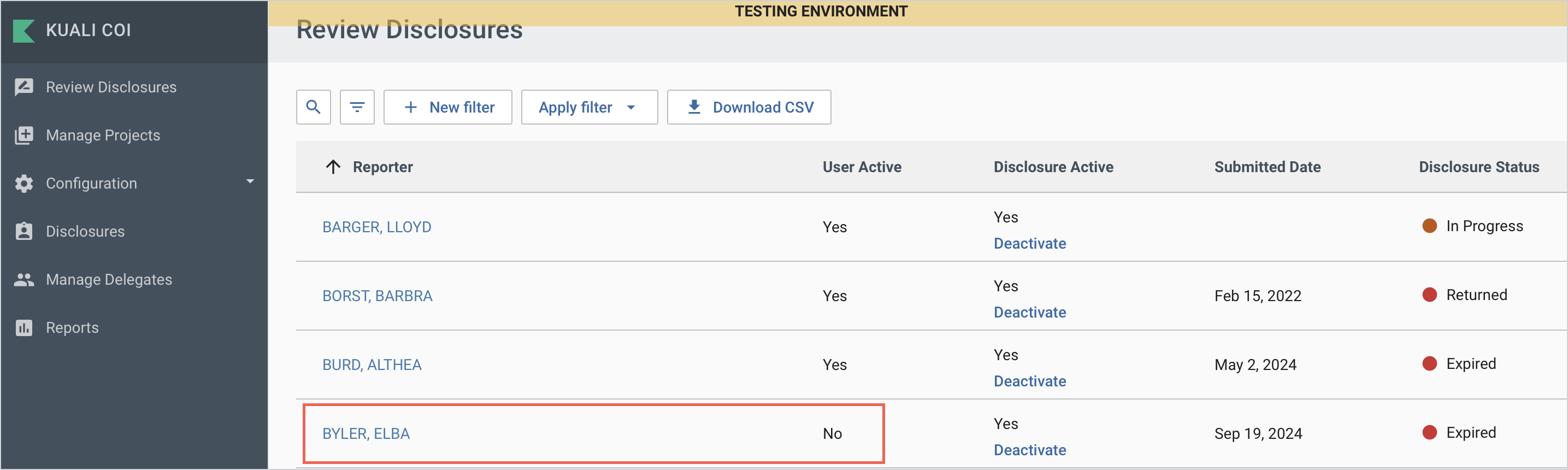Click the search magnifier icon button
This screenshot has width=1568, height=470.
click(313, 107)
